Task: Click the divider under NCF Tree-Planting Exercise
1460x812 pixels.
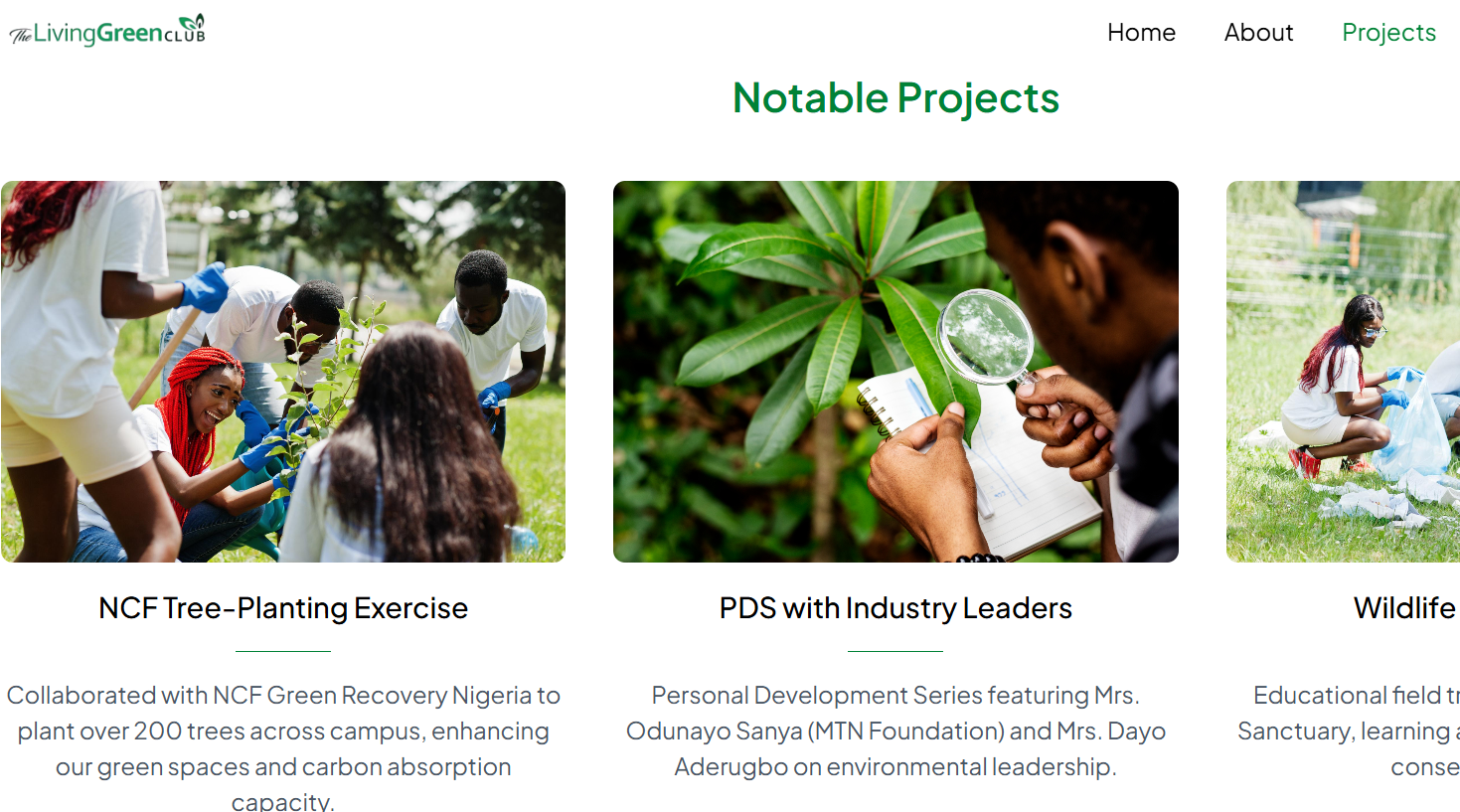Action: 283,650
